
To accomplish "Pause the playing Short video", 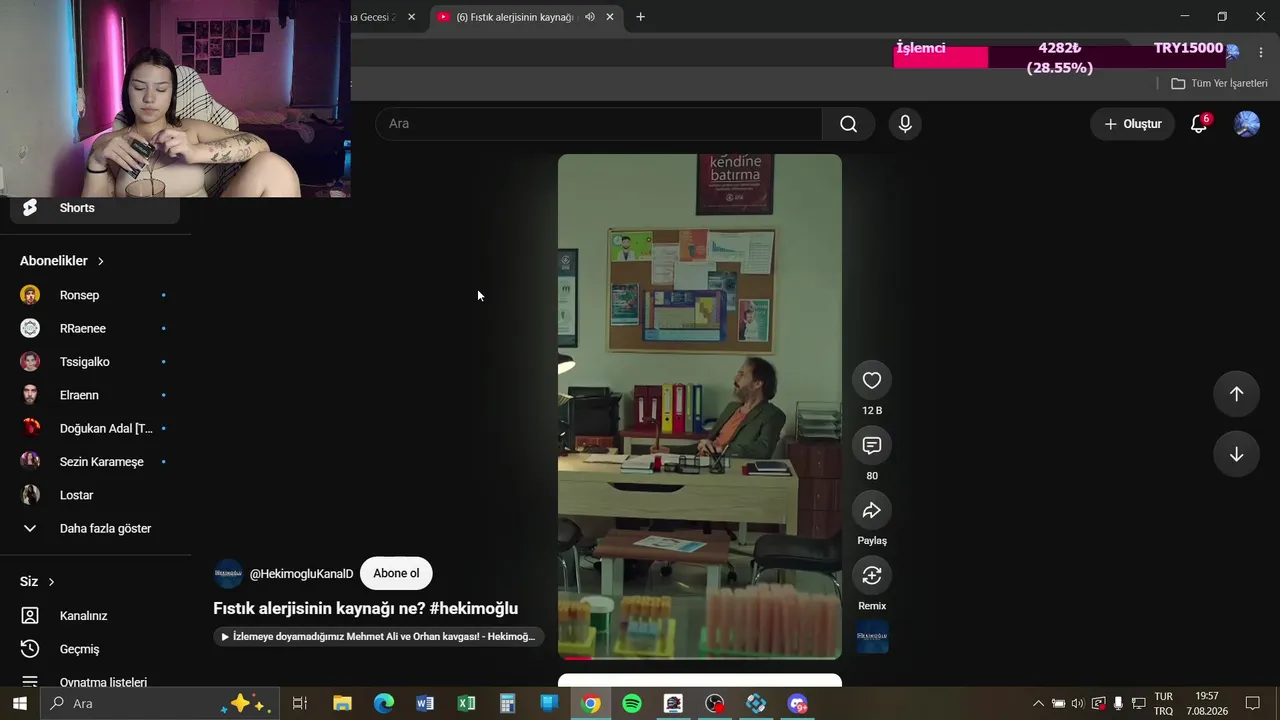I will point(699,406).
